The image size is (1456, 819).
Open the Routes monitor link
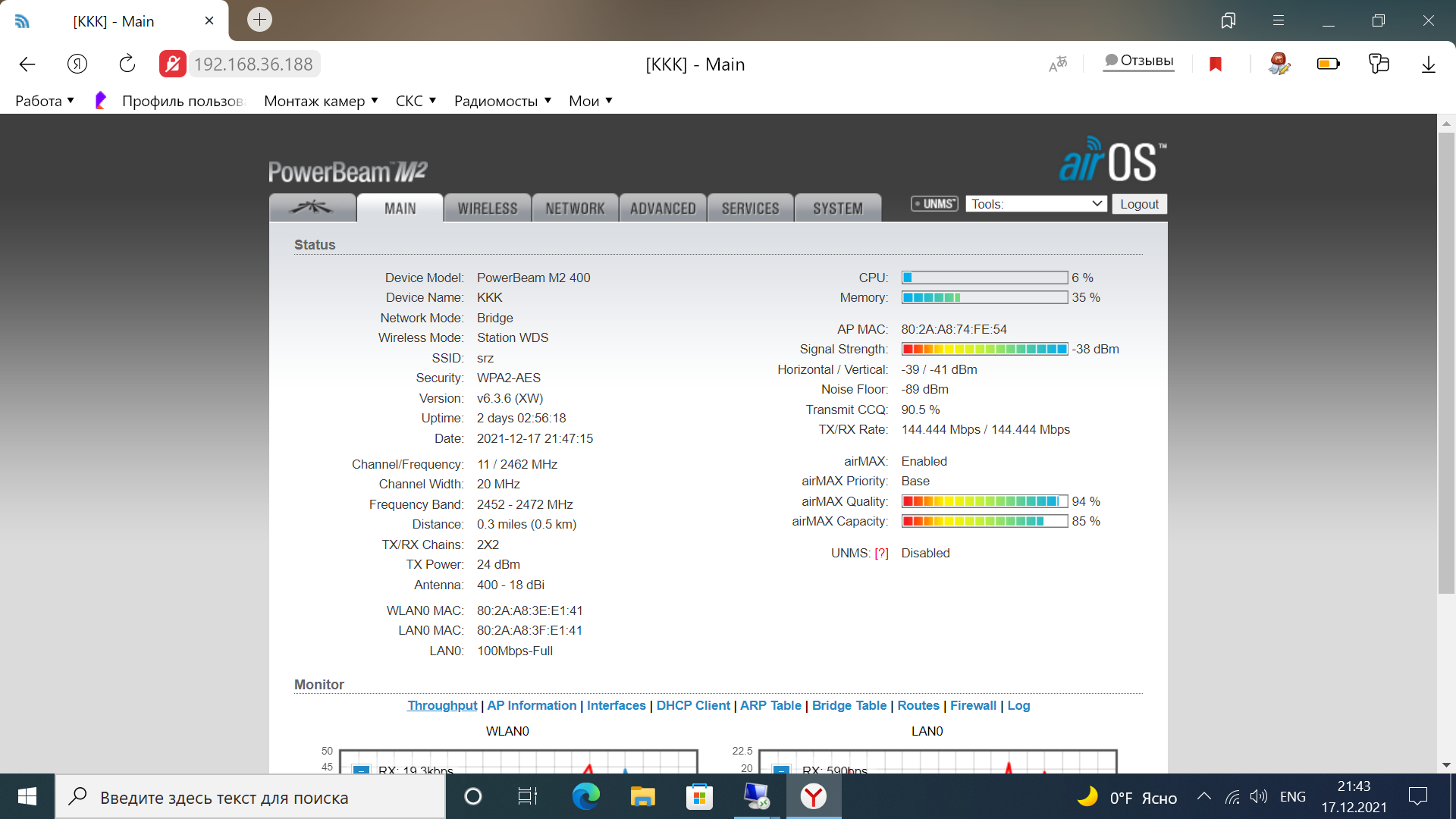click(918, 705)
